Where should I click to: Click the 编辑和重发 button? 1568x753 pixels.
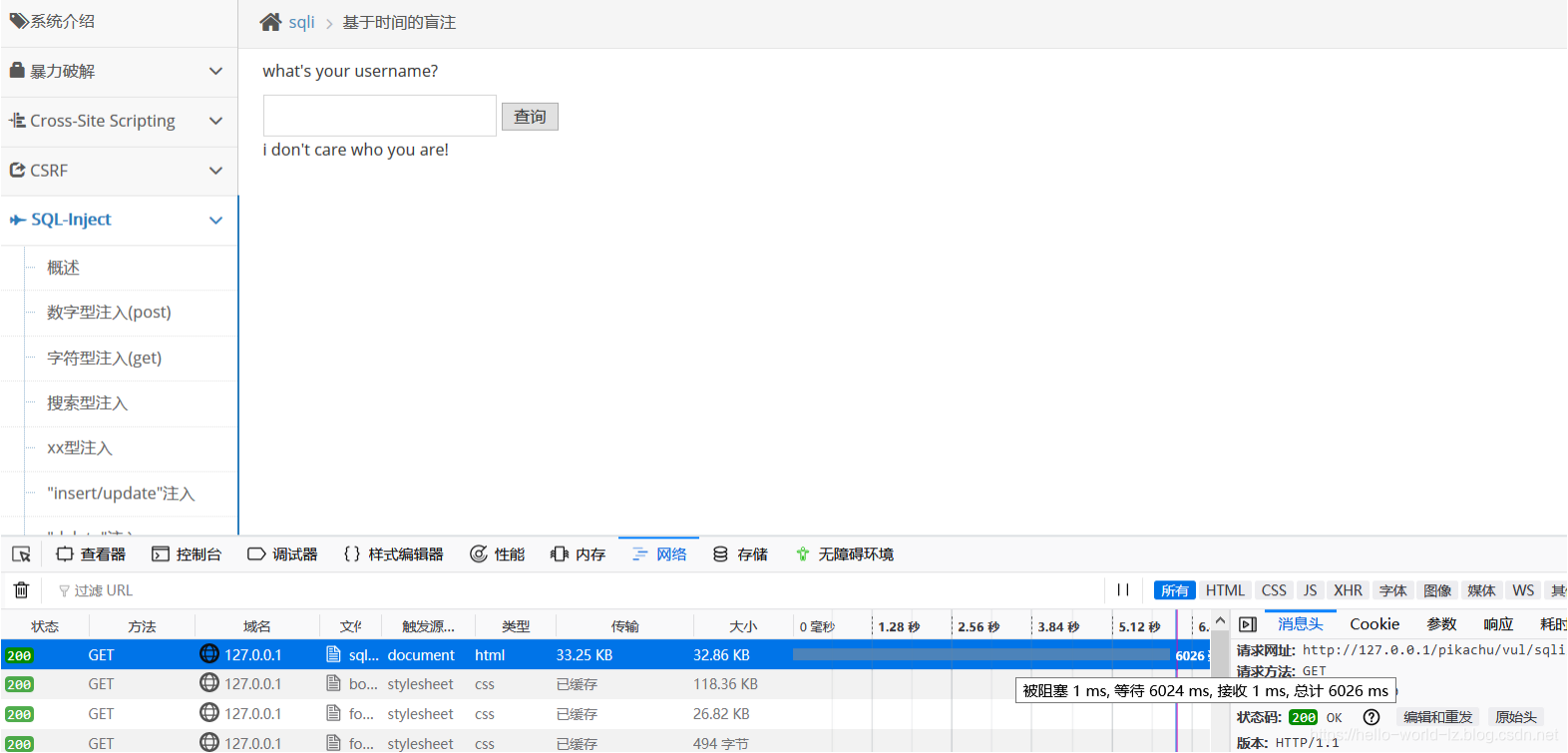tap(1437, 717)
